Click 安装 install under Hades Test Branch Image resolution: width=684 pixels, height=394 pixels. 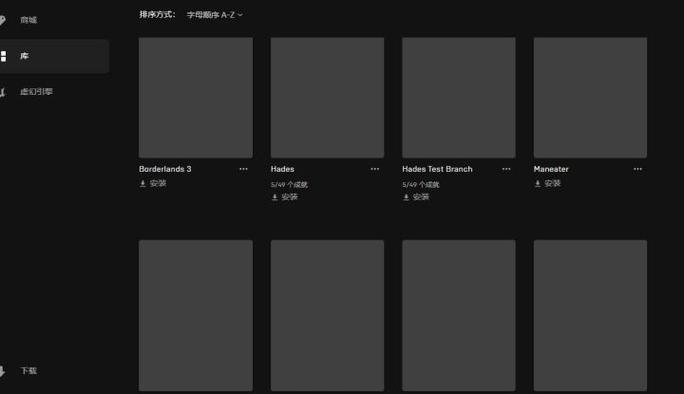pos(416,197)
